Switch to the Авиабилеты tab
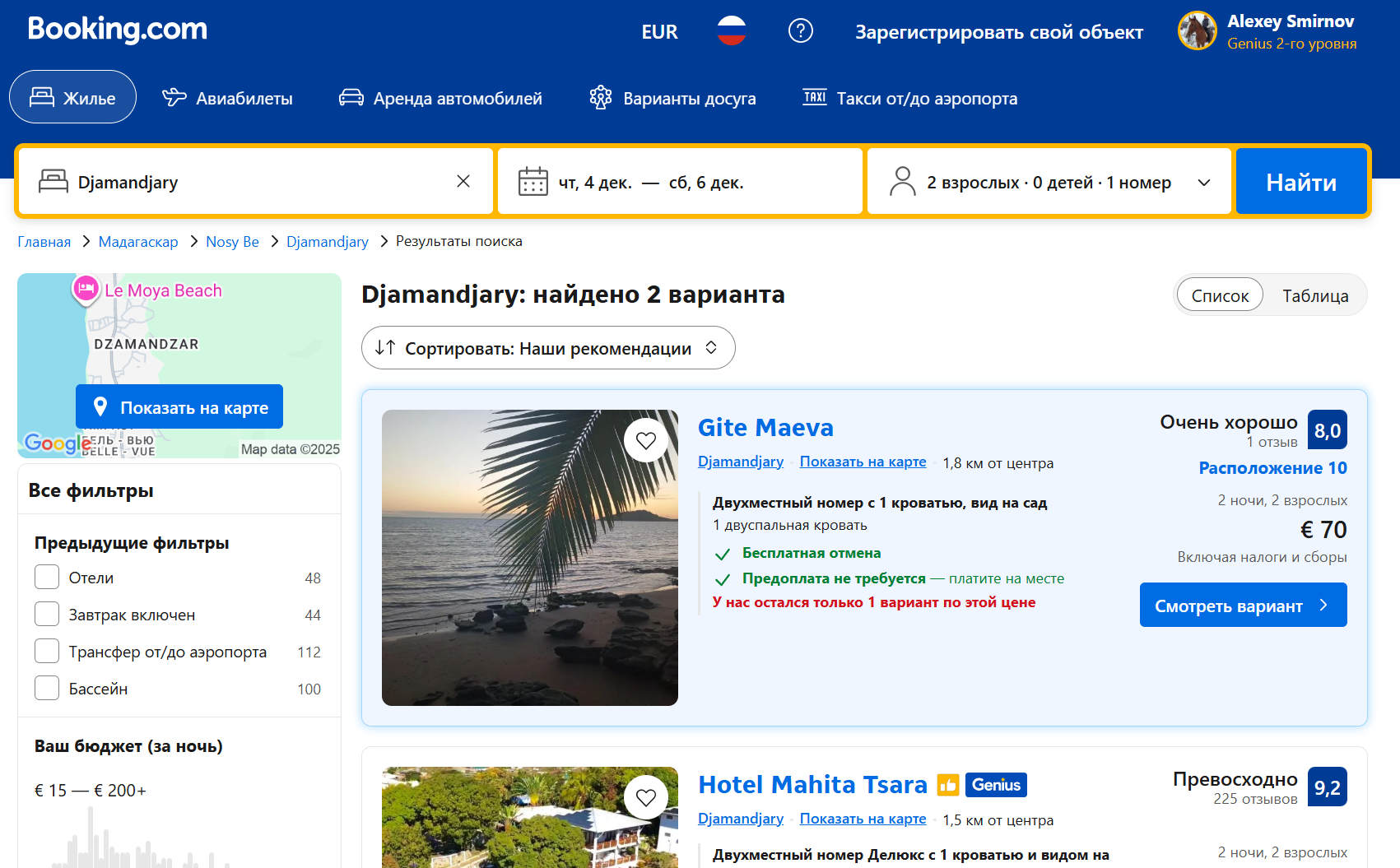This screenshot has height=868, width=1400. pos(228,98)
